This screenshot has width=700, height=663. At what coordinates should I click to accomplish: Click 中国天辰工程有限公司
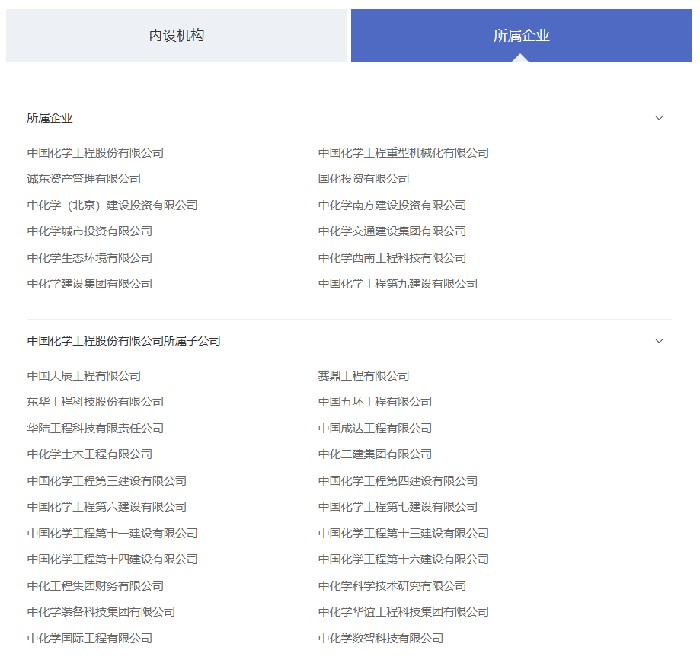[83, 376]
